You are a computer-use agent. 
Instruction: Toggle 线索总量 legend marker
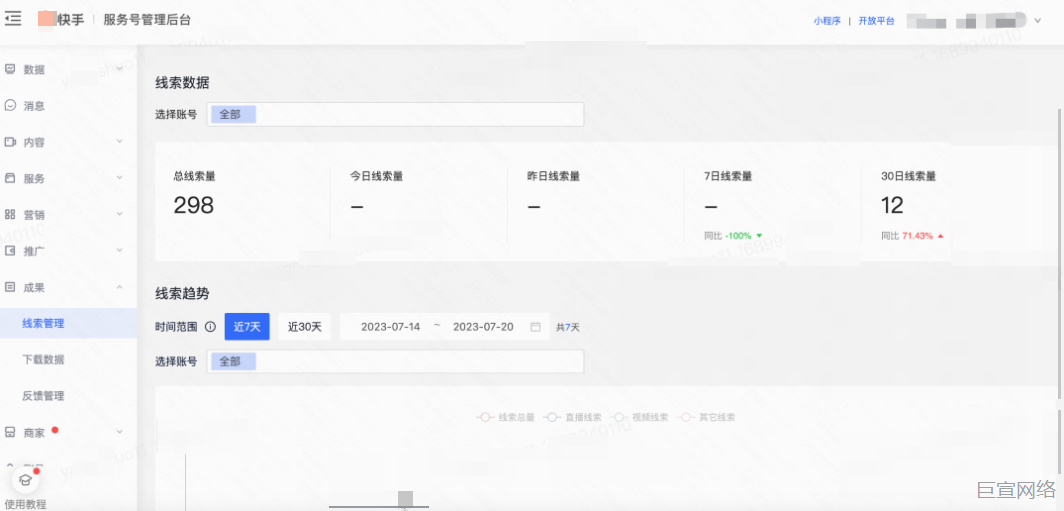coord(485,417)
